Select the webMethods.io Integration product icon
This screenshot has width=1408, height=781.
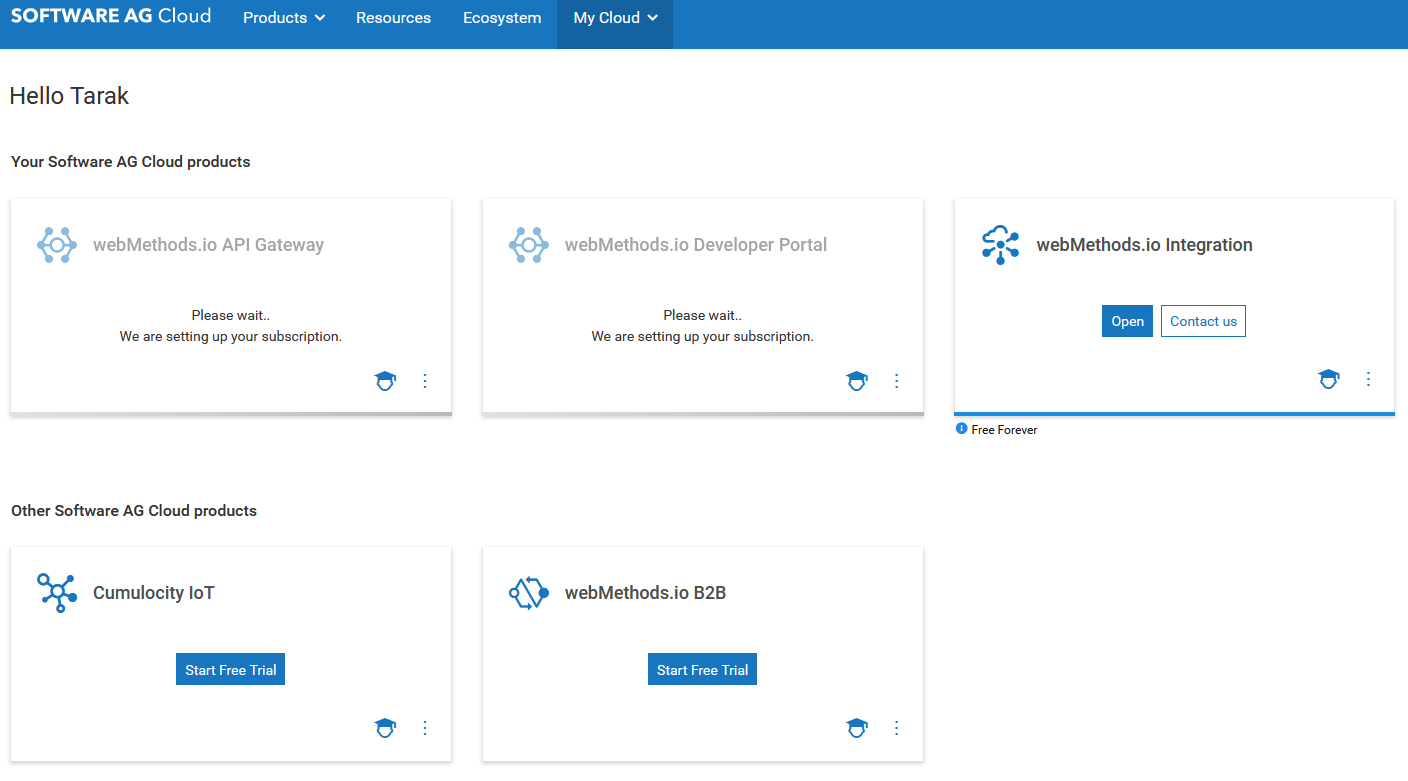click(1001, 244)
